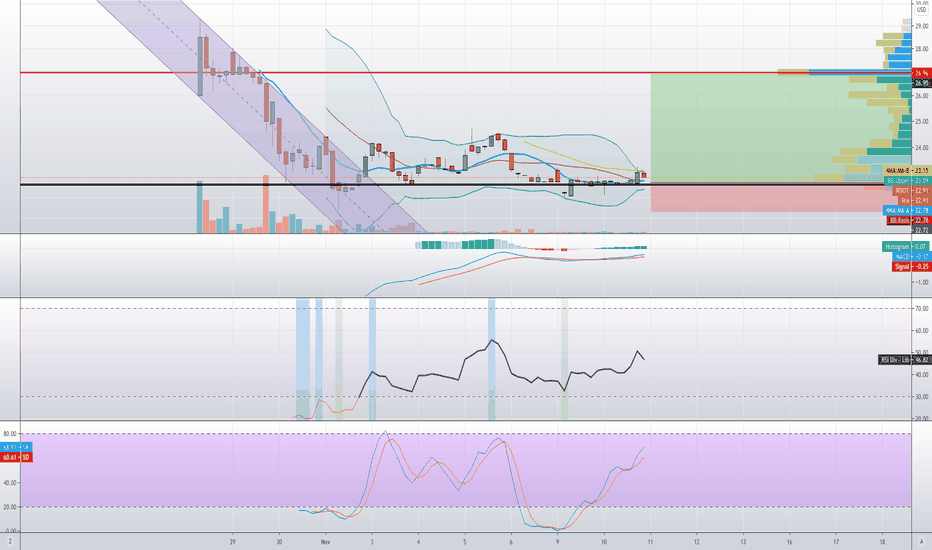Click the blue 'MA:MA-A 22.78' label
The image size is (932, 550).
pos(907,210)
